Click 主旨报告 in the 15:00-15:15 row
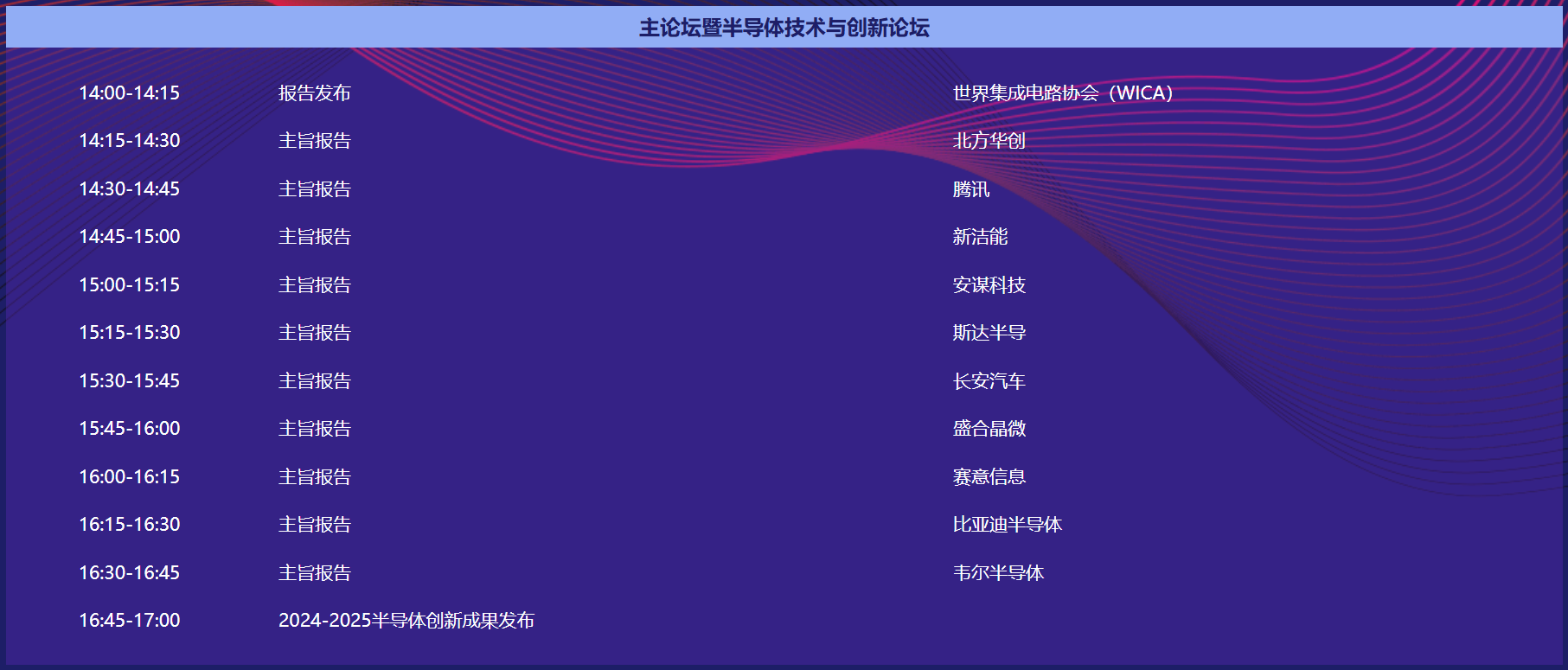 (314, 284)
